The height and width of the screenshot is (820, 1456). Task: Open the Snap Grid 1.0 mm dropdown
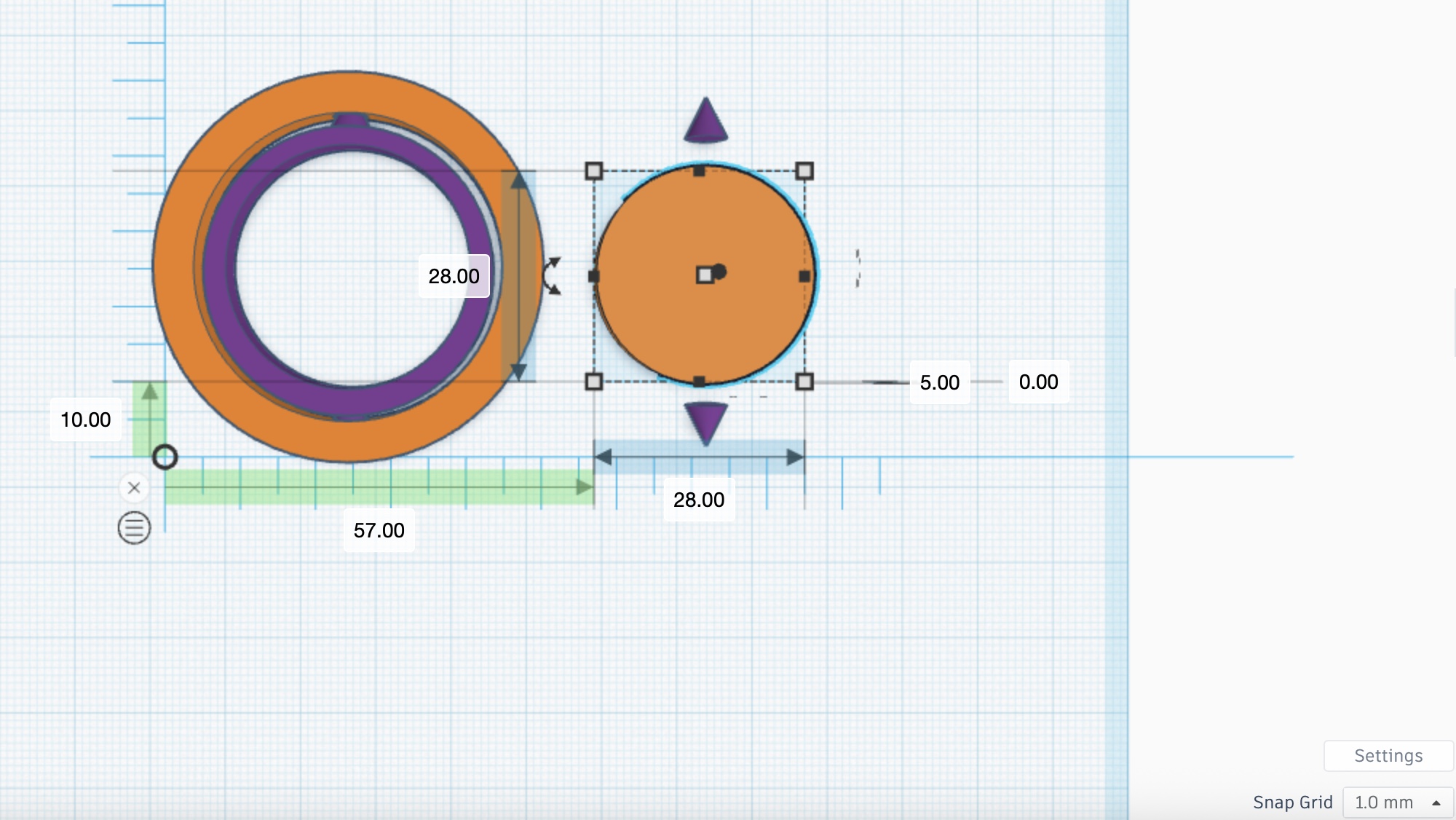coord(1396,803)
